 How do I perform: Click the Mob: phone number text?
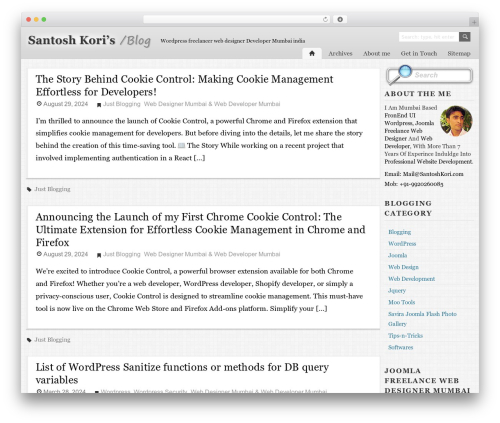tap(414, 184)
